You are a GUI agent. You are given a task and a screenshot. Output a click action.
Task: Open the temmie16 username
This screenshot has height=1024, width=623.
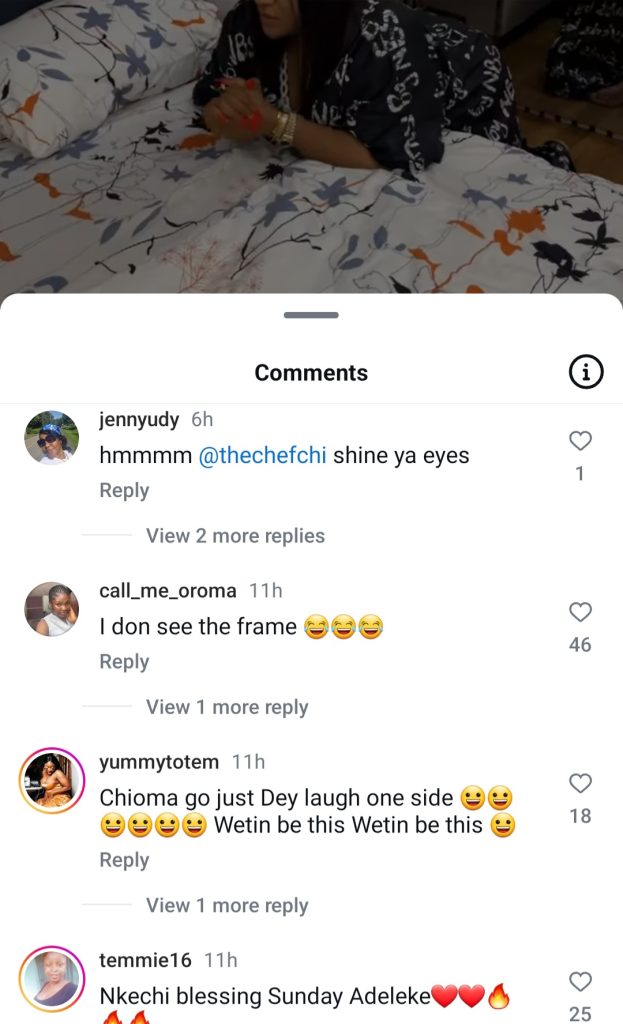click(145, 960)
